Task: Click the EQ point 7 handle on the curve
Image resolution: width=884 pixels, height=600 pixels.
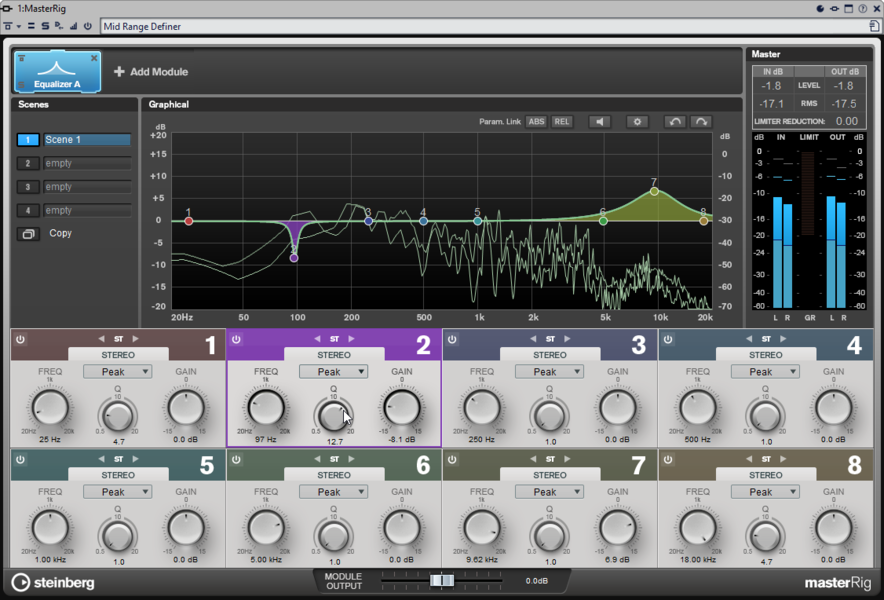Action: (654, 191)
